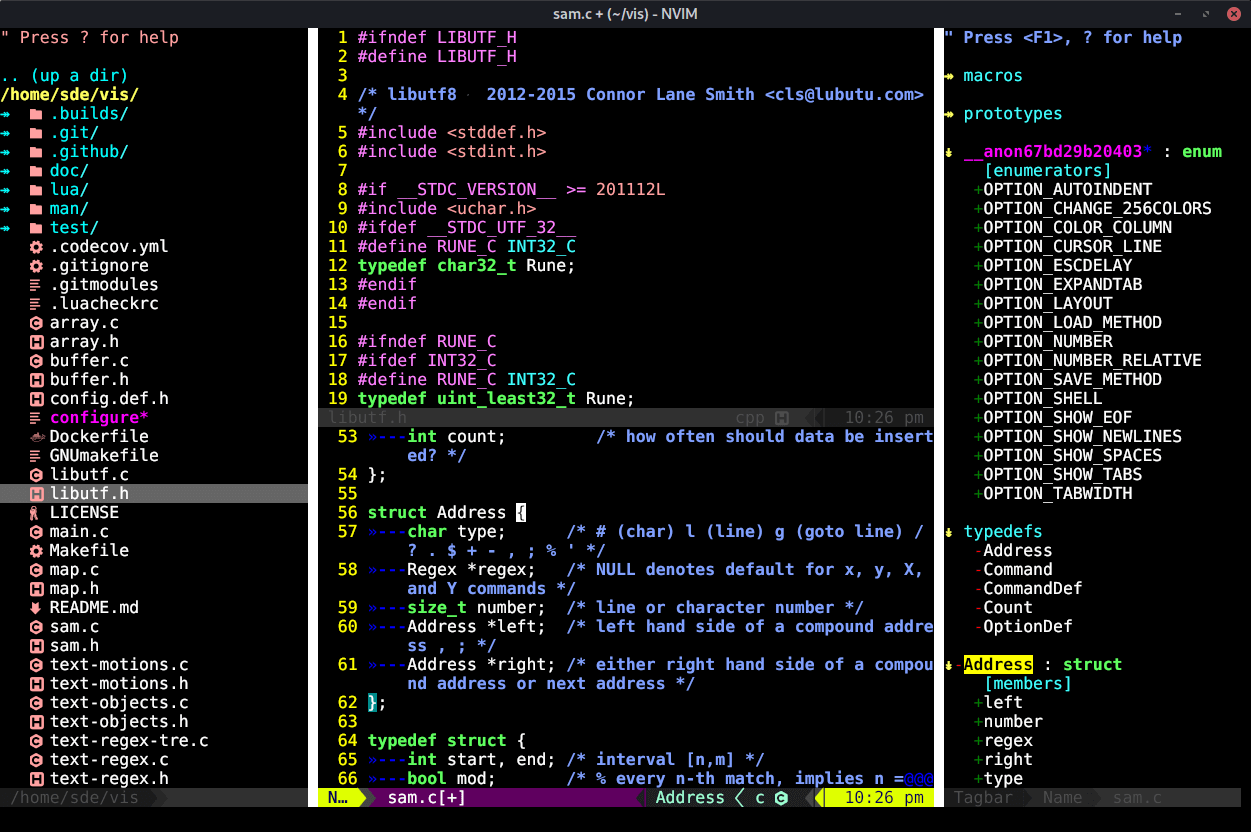
Task: Click [enumerators] label in Tagbar
Action: [1047, 171]
